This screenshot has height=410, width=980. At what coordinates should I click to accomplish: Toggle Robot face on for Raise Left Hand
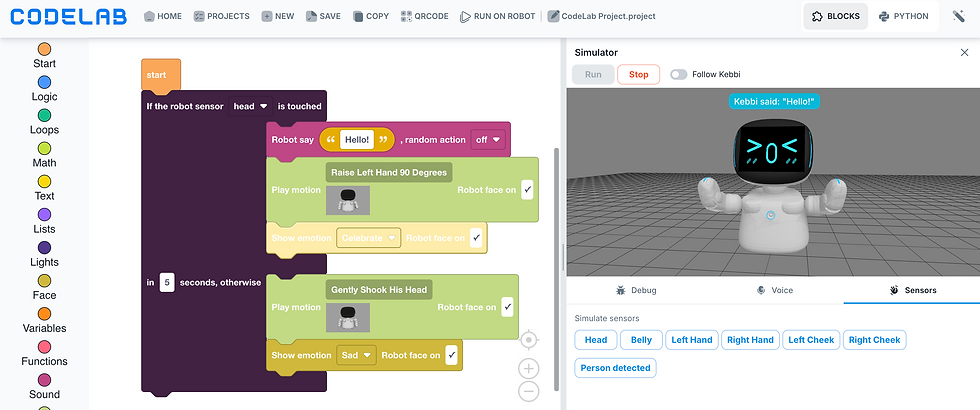click(527, 190)
